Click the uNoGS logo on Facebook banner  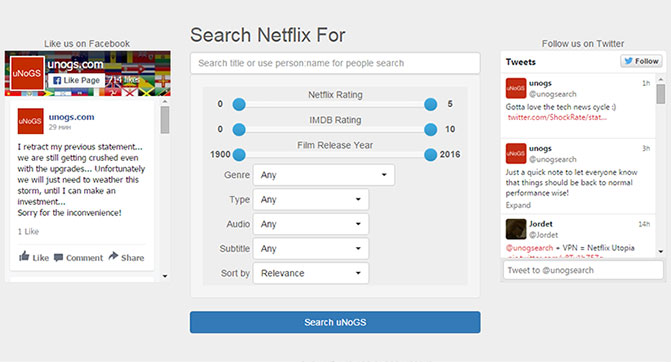click(27, 73)
